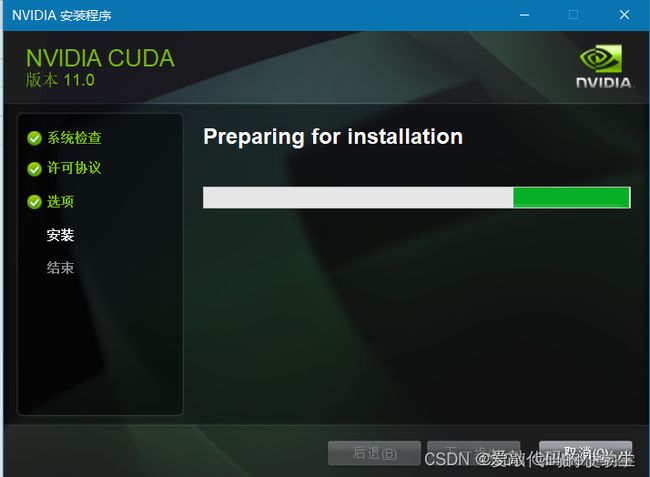
Task: Click the green checkmark beside 系统检查
Action: click(x=34, y=138)
